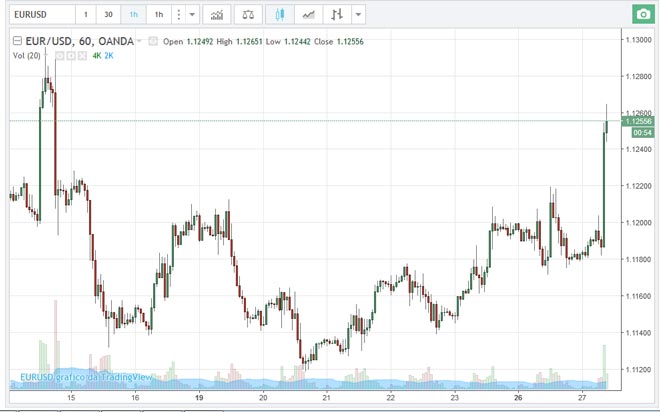Screen dimensions: 660x412
Task: Toggle the highlighted 1h interval button
Action: [x=133, y=15]
